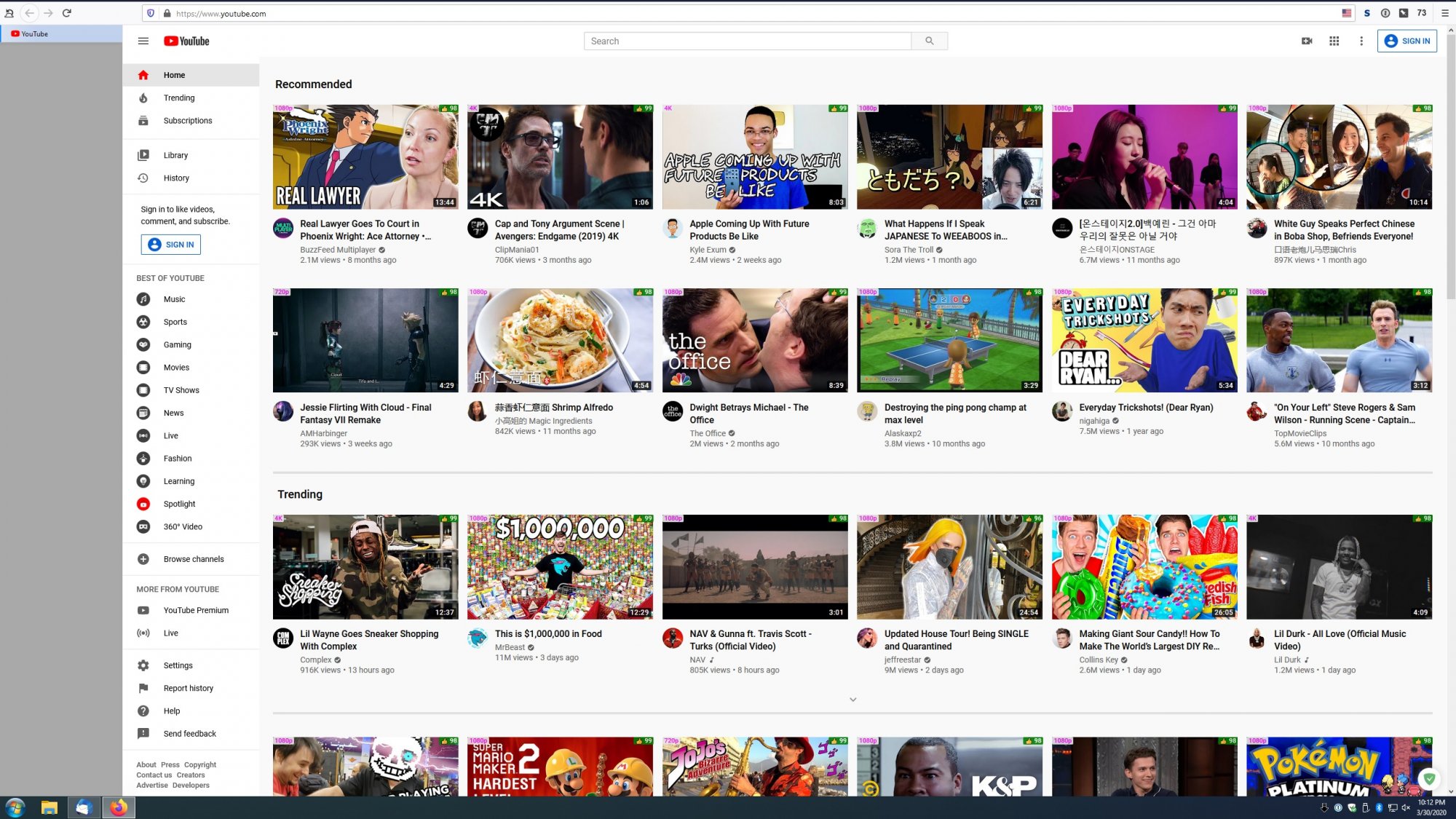Open the three-dot settings menu

(x=1361, y=41)
